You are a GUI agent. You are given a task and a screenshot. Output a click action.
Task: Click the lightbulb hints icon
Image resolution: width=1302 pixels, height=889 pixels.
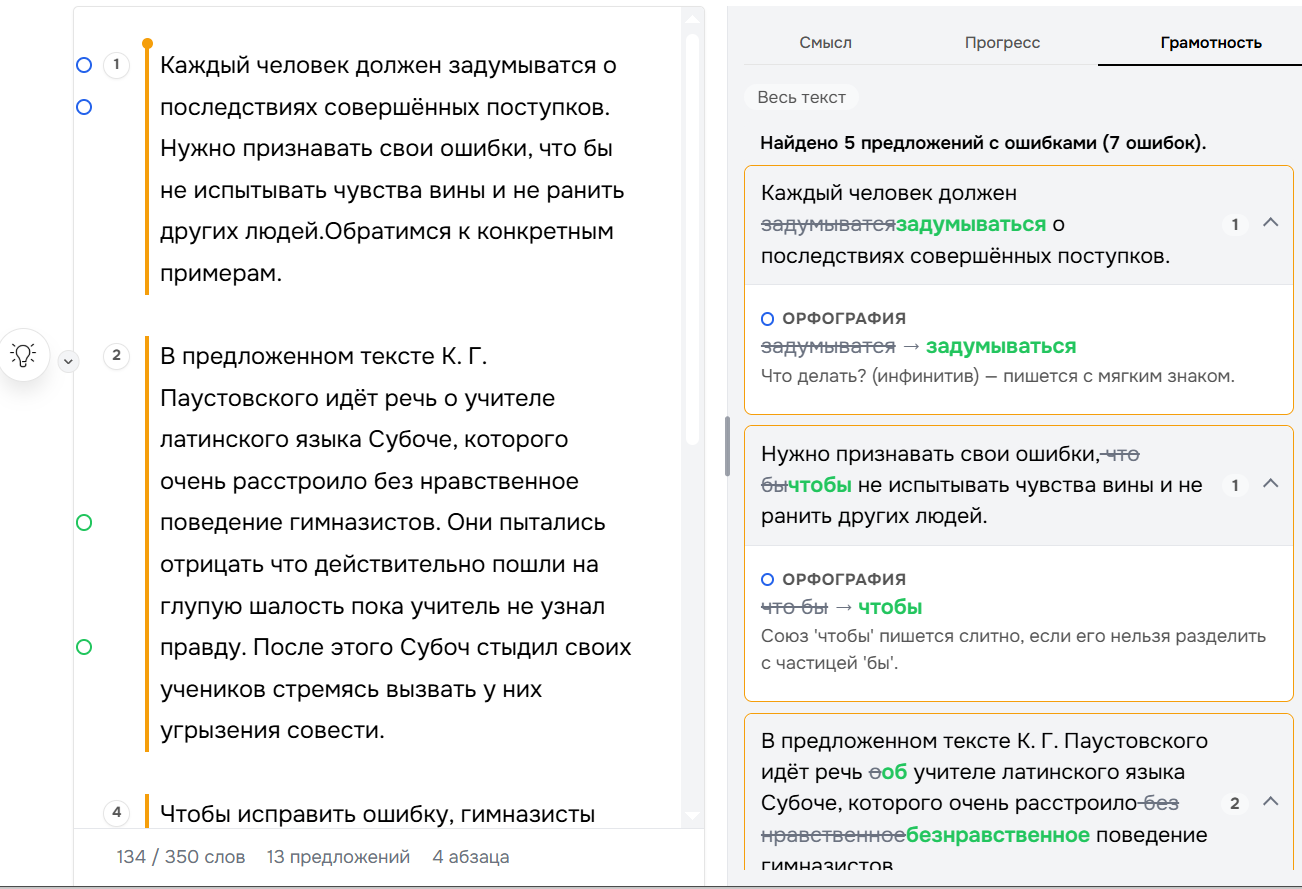click(x=25, y=354)
